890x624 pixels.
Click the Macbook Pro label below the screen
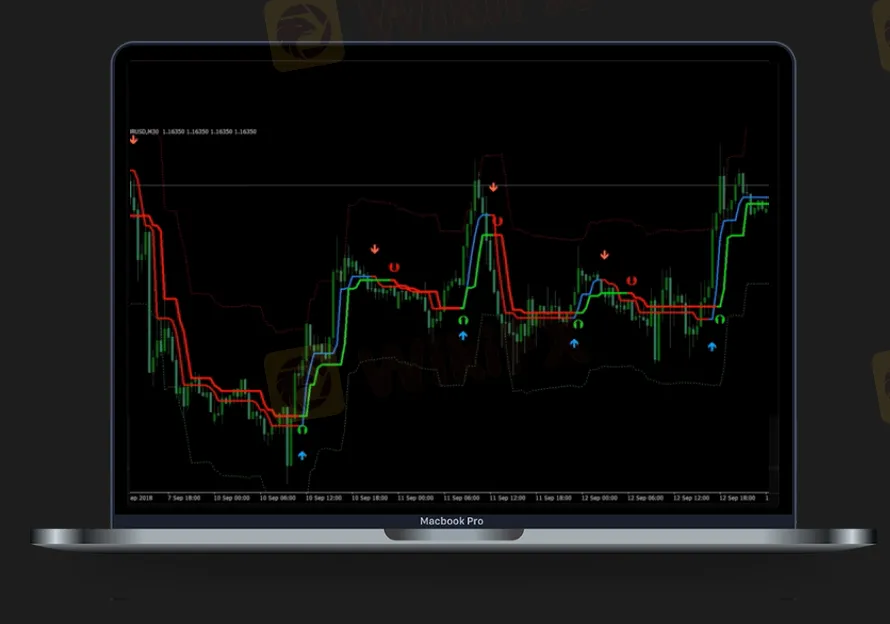[x=449, y=521]
